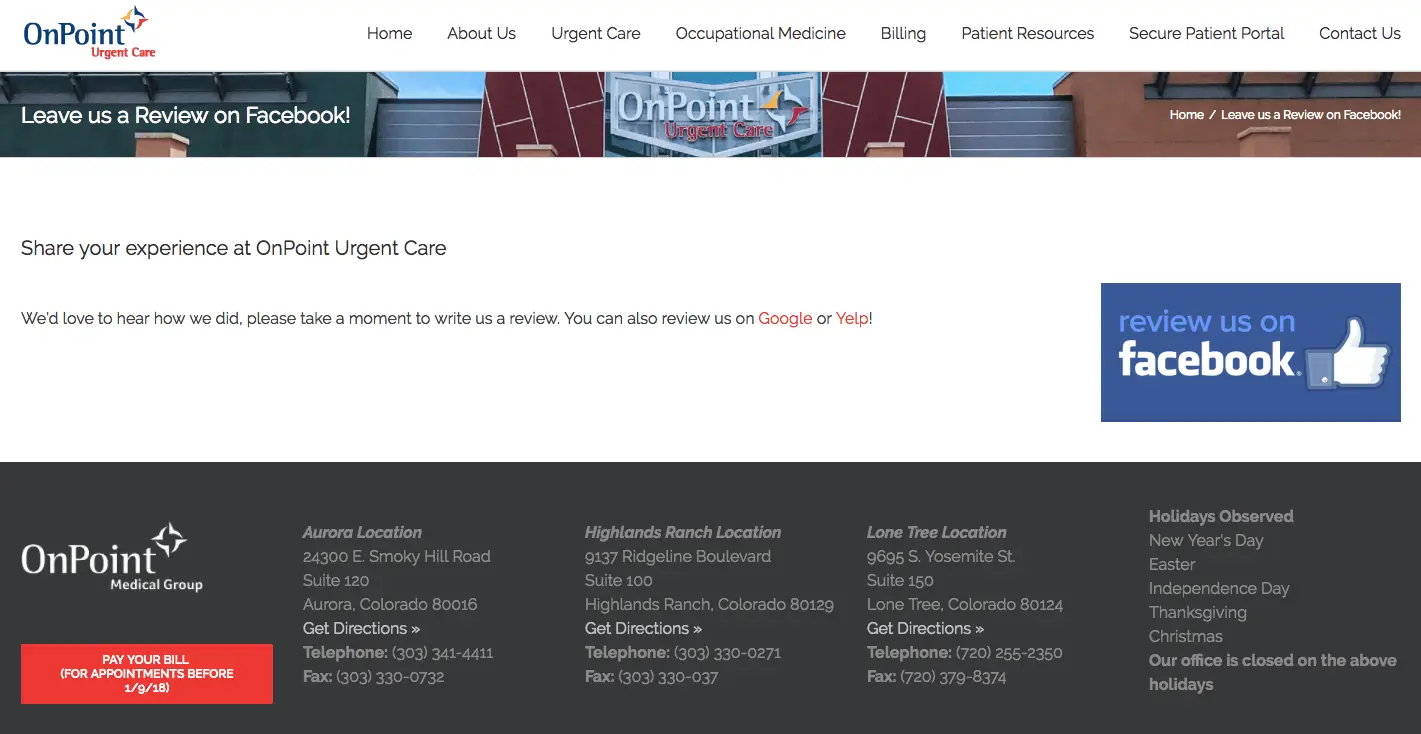Click Lone Tree telephone (720) 255-2350
Screen dimensions: 1421x734
(x=1009, y=652)
